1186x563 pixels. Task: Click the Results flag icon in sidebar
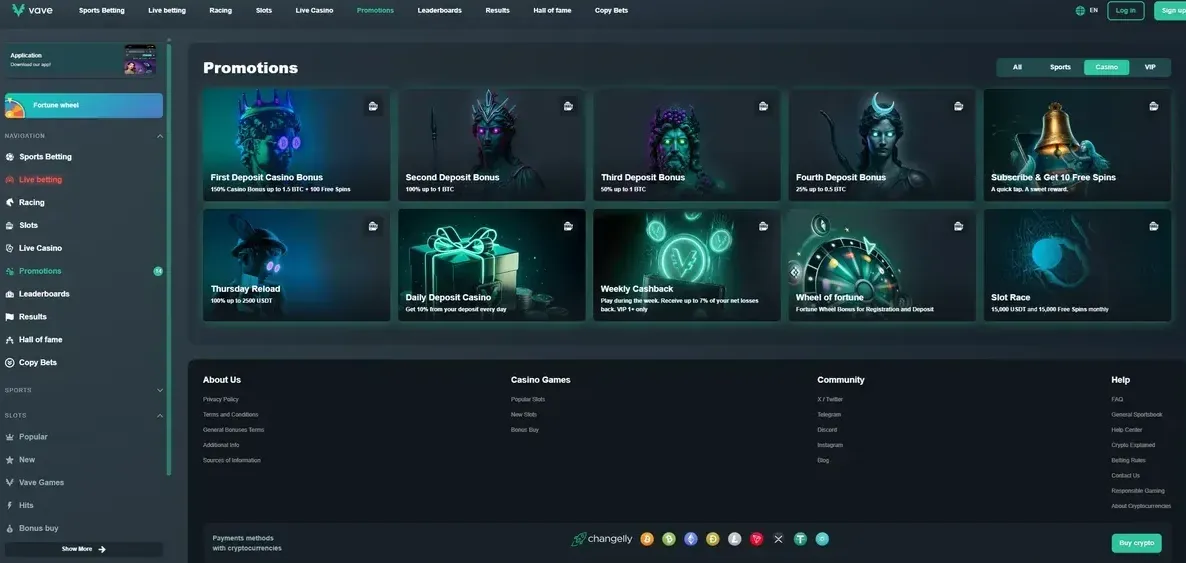click(x=10, y=317)
